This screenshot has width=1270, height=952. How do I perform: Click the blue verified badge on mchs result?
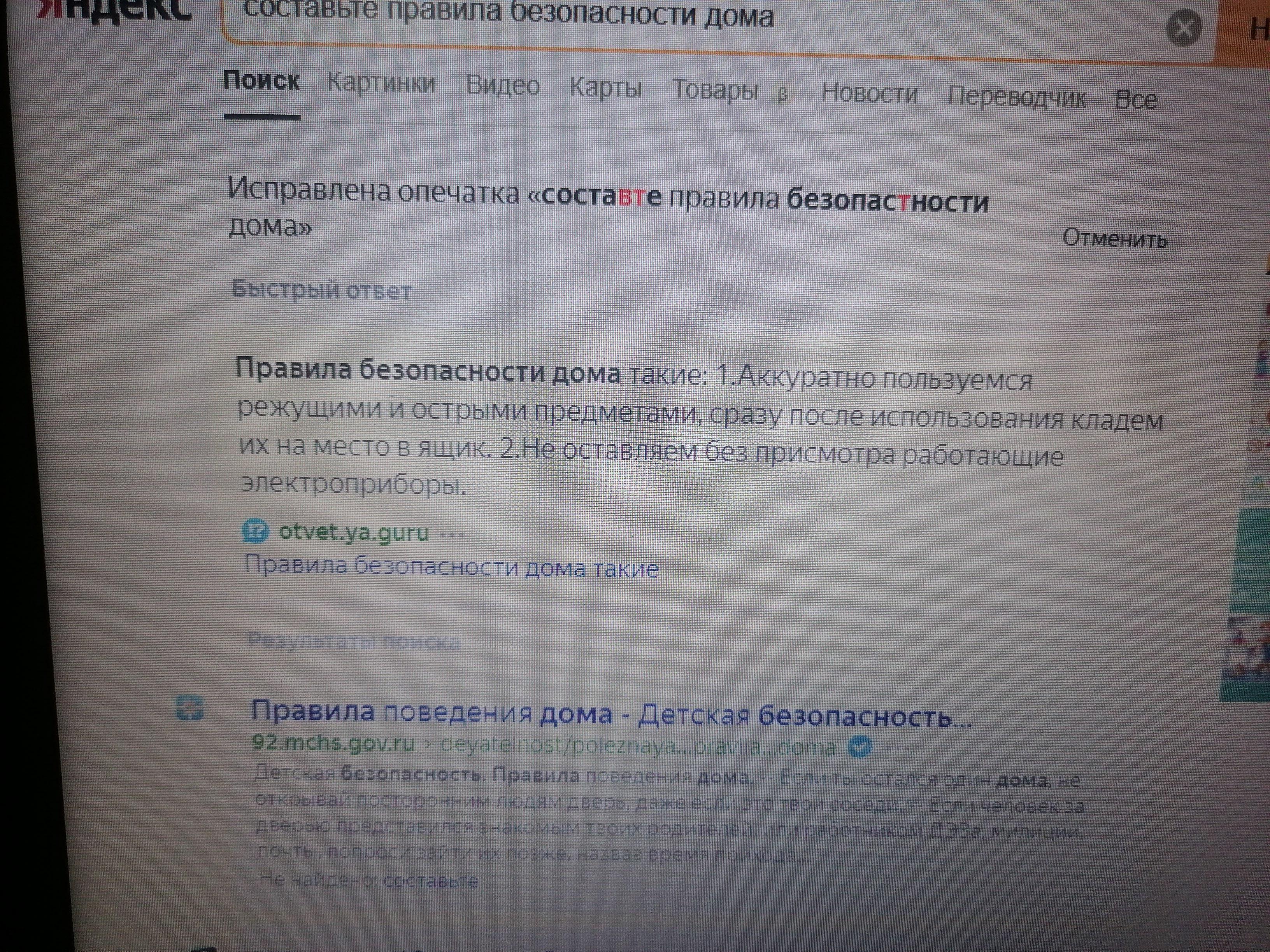coord(860,747)
